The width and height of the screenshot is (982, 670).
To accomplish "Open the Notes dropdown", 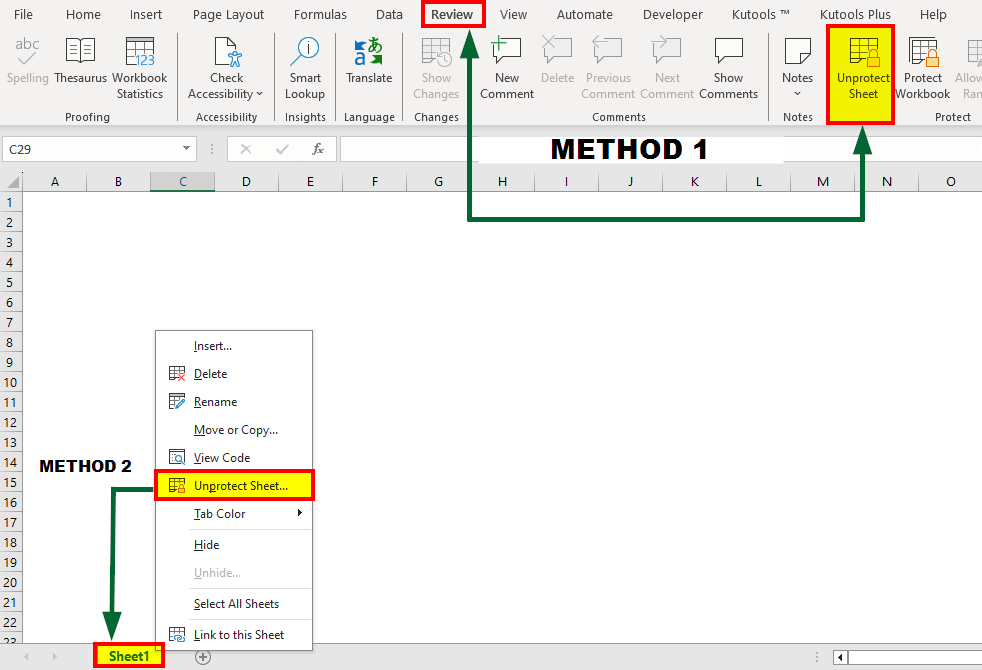I will coord(797,94).
